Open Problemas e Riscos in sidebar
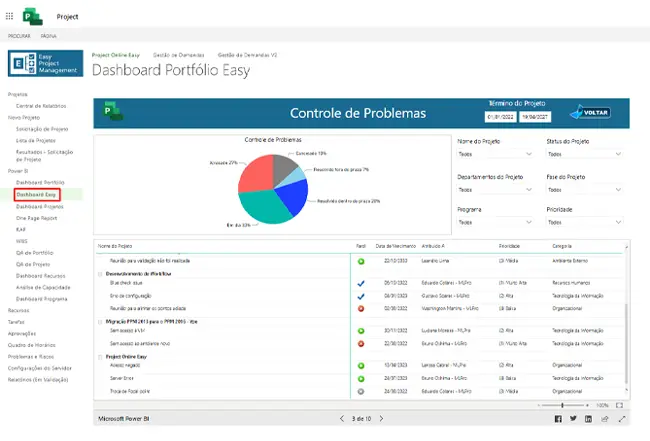 (x=31, y=357)
